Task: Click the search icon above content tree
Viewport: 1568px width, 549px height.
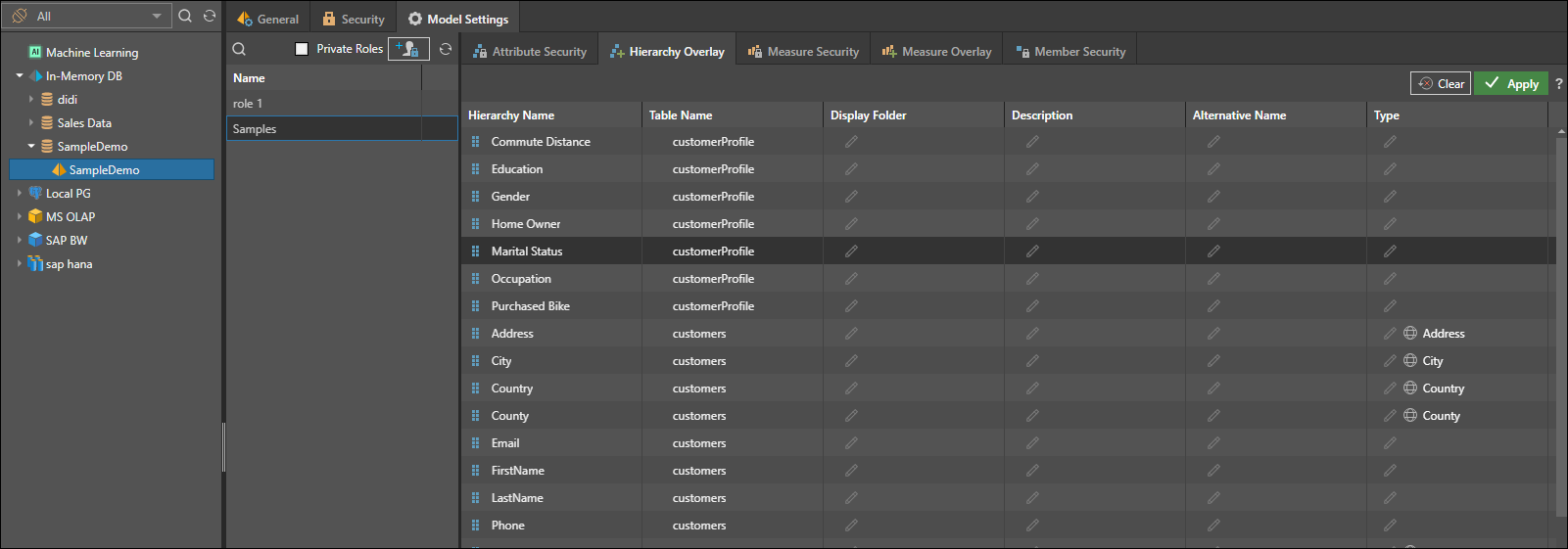Action: pyautogui.click(x=185, y=16)
